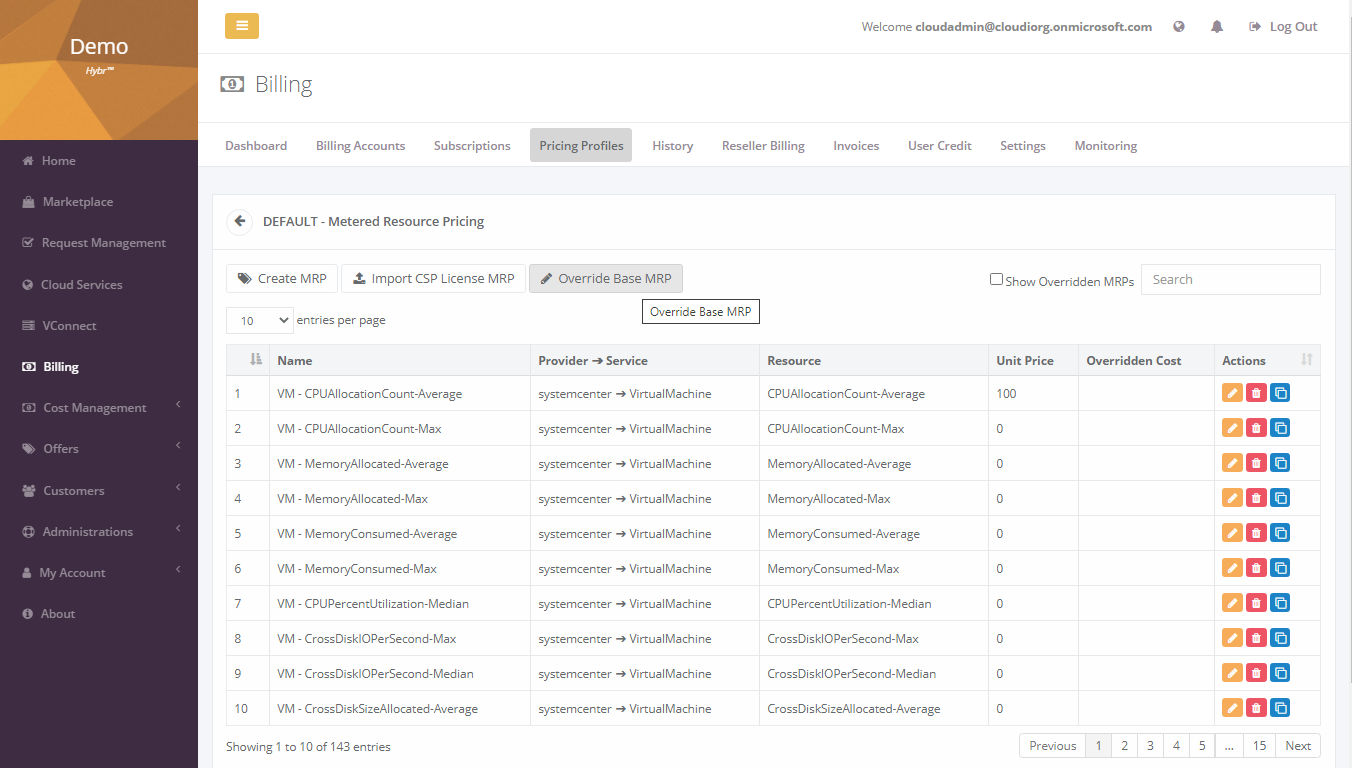Click the hamburger menu toggle button
The image size is (1352, 768).
[x=241, y=26]
